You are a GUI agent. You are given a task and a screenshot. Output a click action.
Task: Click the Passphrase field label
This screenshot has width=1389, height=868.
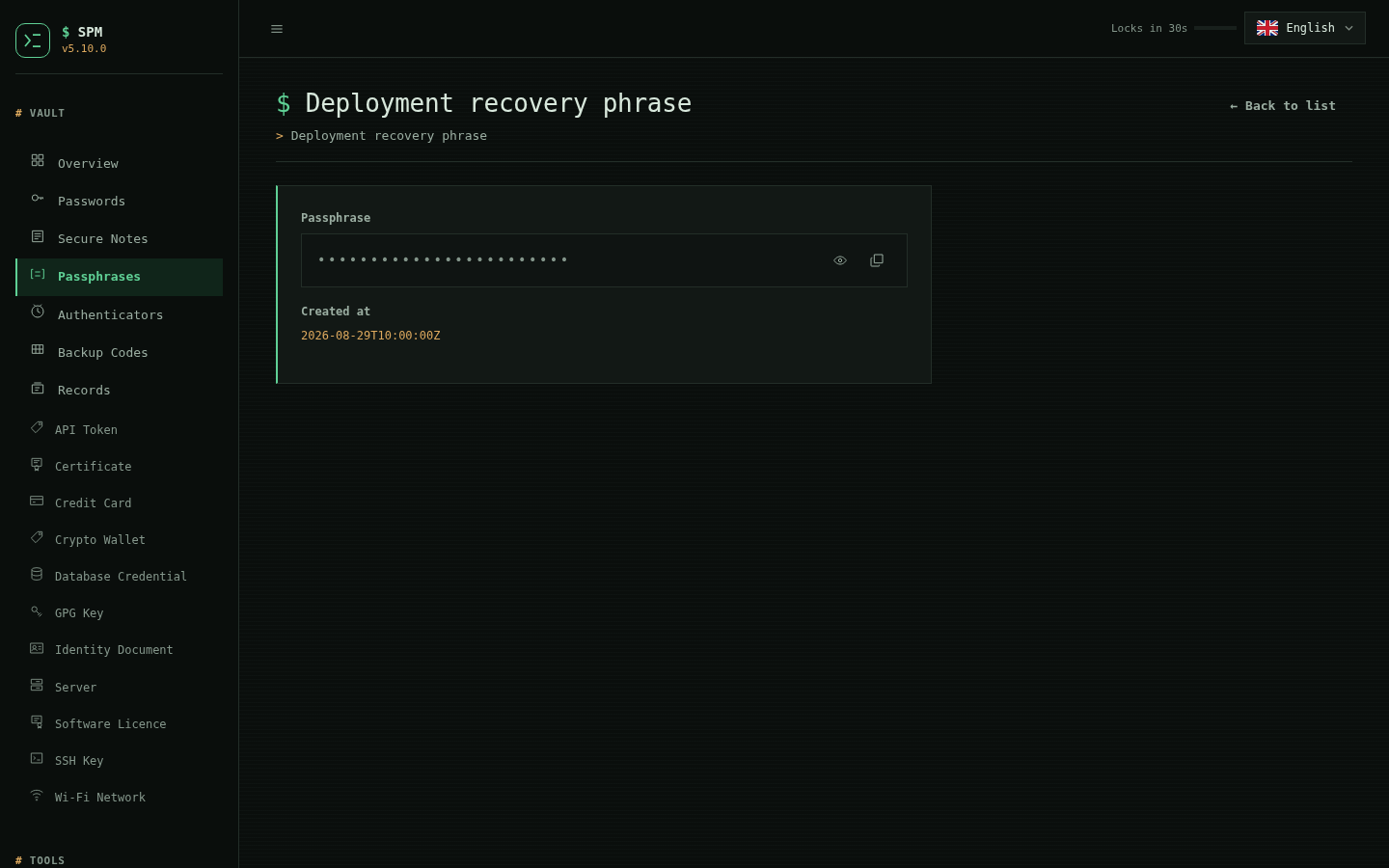[336, 218]
